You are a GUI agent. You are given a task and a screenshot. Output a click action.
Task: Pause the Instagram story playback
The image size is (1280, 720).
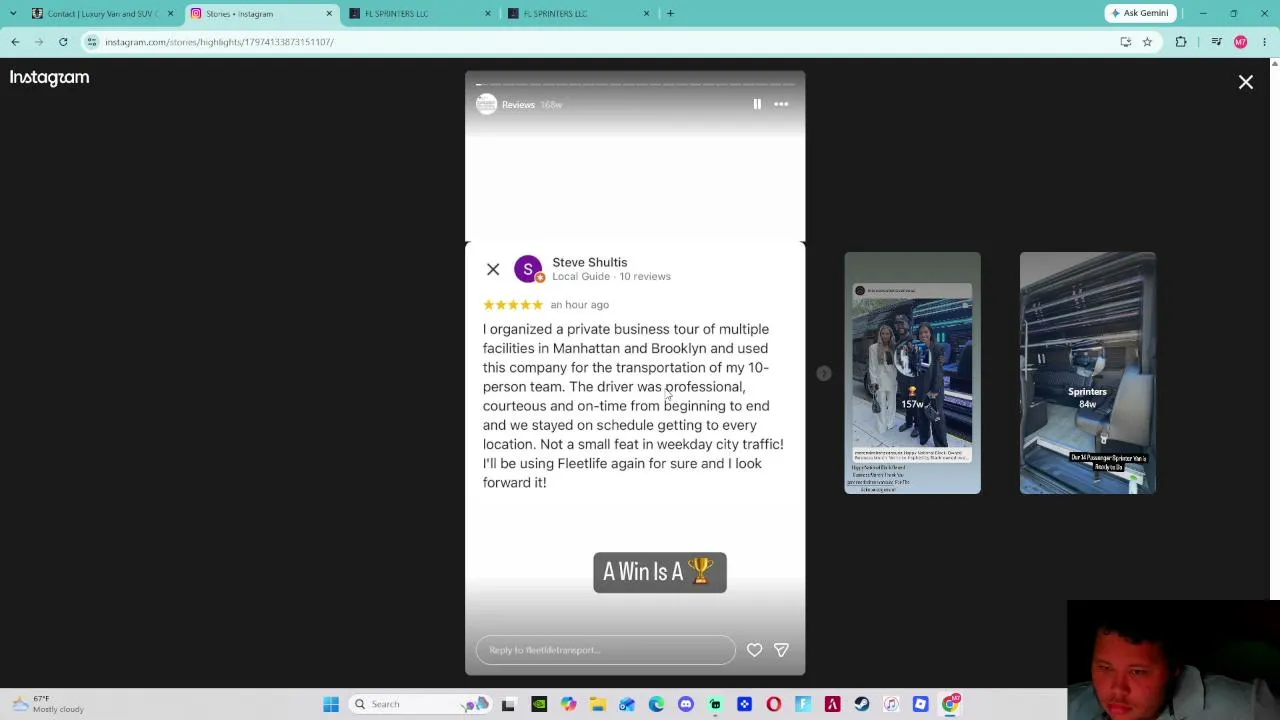(x=757, y=104)
